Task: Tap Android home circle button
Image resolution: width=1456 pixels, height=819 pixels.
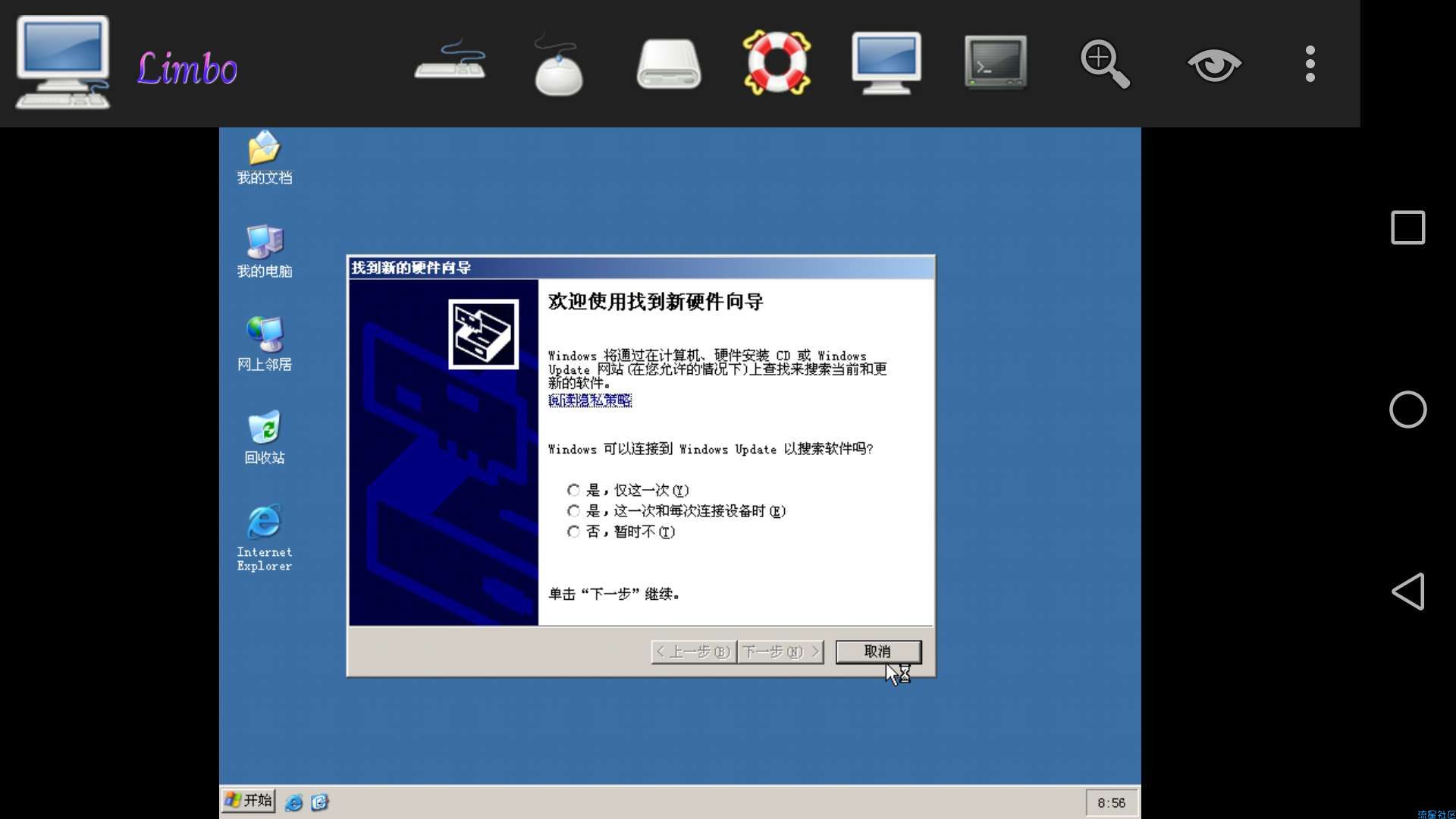Action: click(x=1407, y=409)
